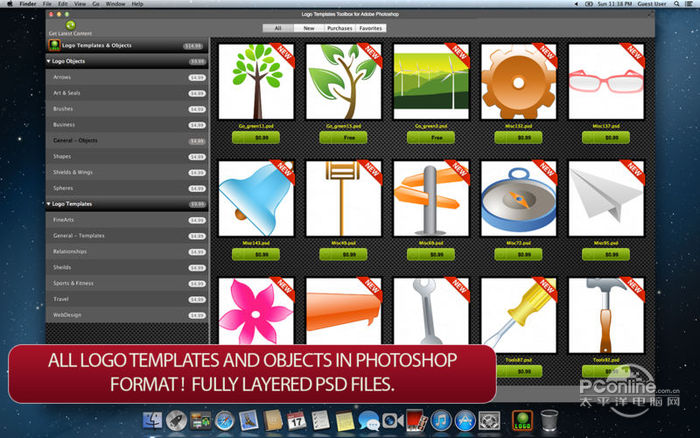
Task: Select the silver wrench thumbnail
Action: 431,311
